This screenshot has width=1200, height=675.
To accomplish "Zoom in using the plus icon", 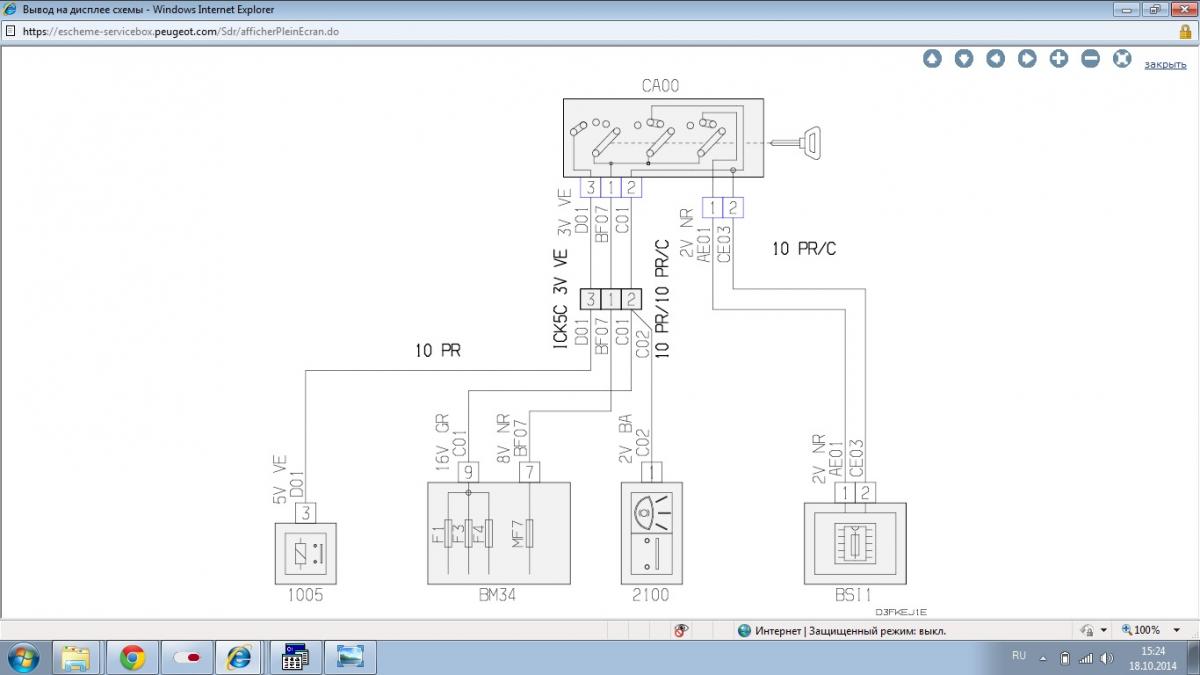I will click(1059, 59).
